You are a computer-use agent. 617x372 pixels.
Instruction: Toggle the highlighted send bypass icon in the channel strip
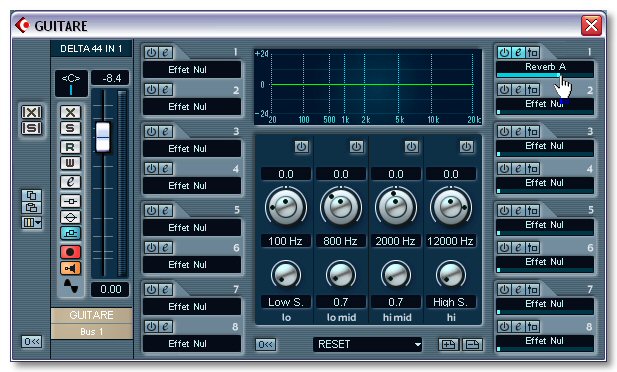click(x=70, y=233)
